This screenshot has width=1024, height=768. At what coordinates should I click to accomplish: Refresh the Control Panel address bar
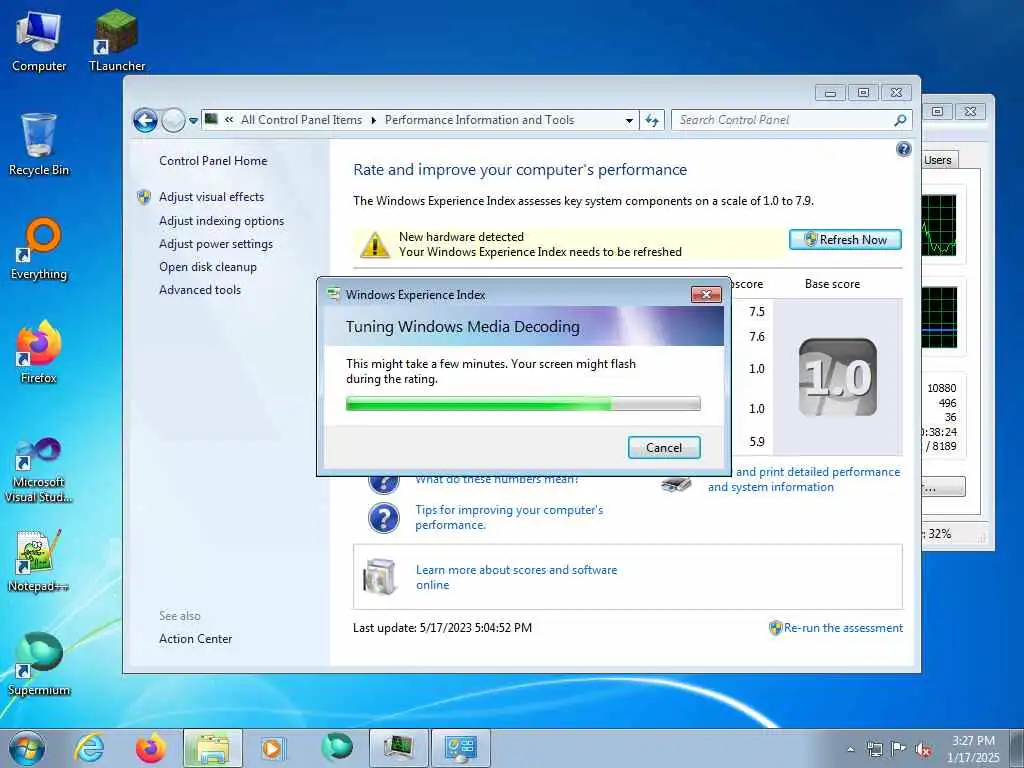pyautogui.click(x=652, y=120)
